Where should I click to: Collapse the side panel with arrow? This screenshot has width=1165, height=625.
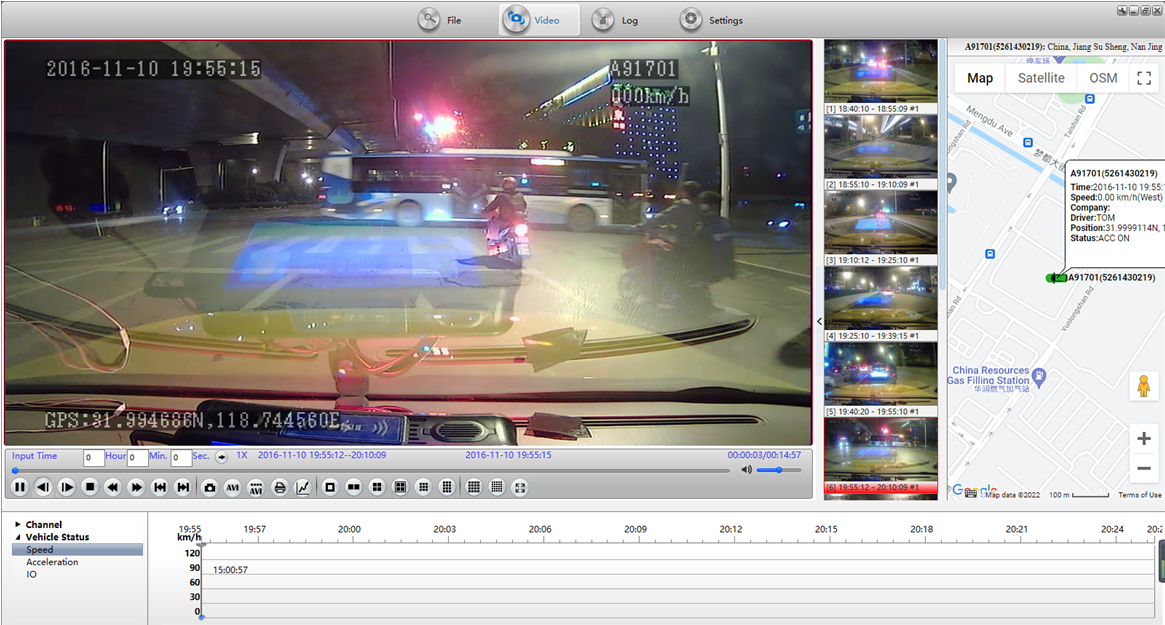pyautogui.click(x=819, y=321)
